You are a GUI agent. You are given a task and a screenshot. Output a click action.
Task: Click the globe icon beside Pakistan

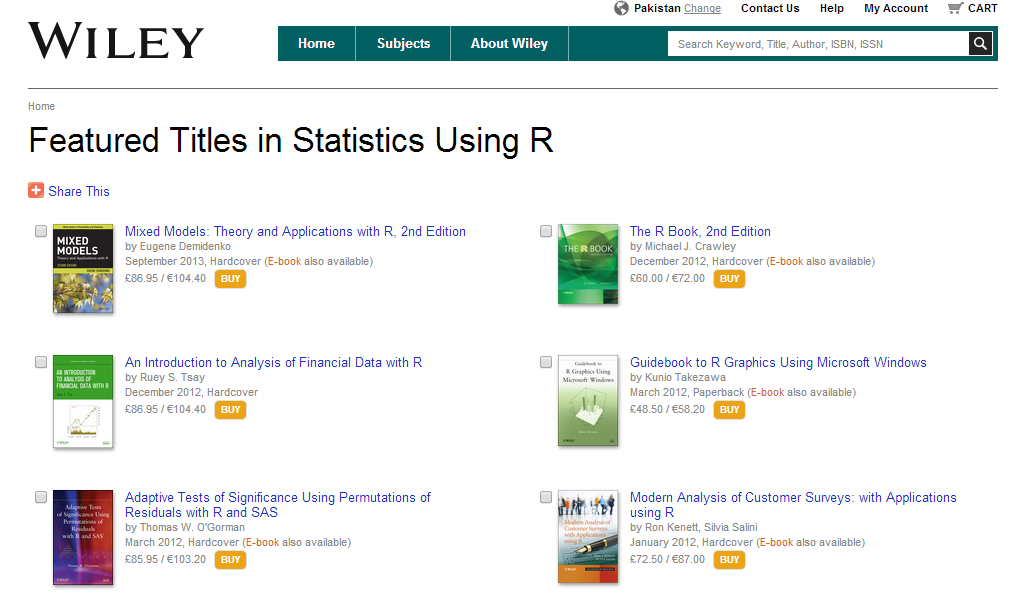tap(622, 8)
